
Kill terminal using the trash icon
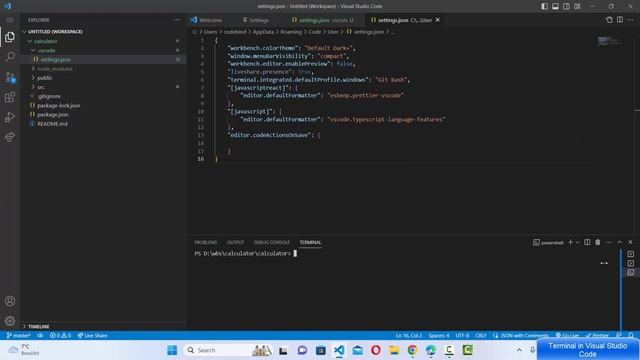coord(598,242)
